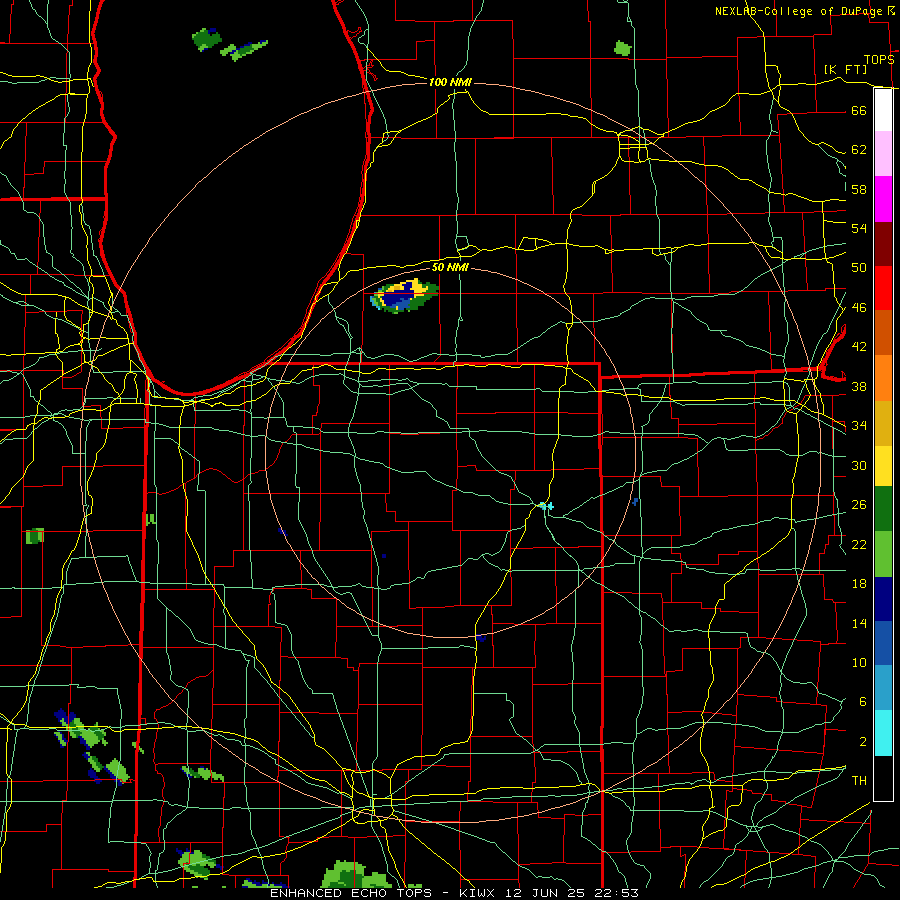Select the legend value 34
This screenshot has height=900, width=900.
(859, 426)
